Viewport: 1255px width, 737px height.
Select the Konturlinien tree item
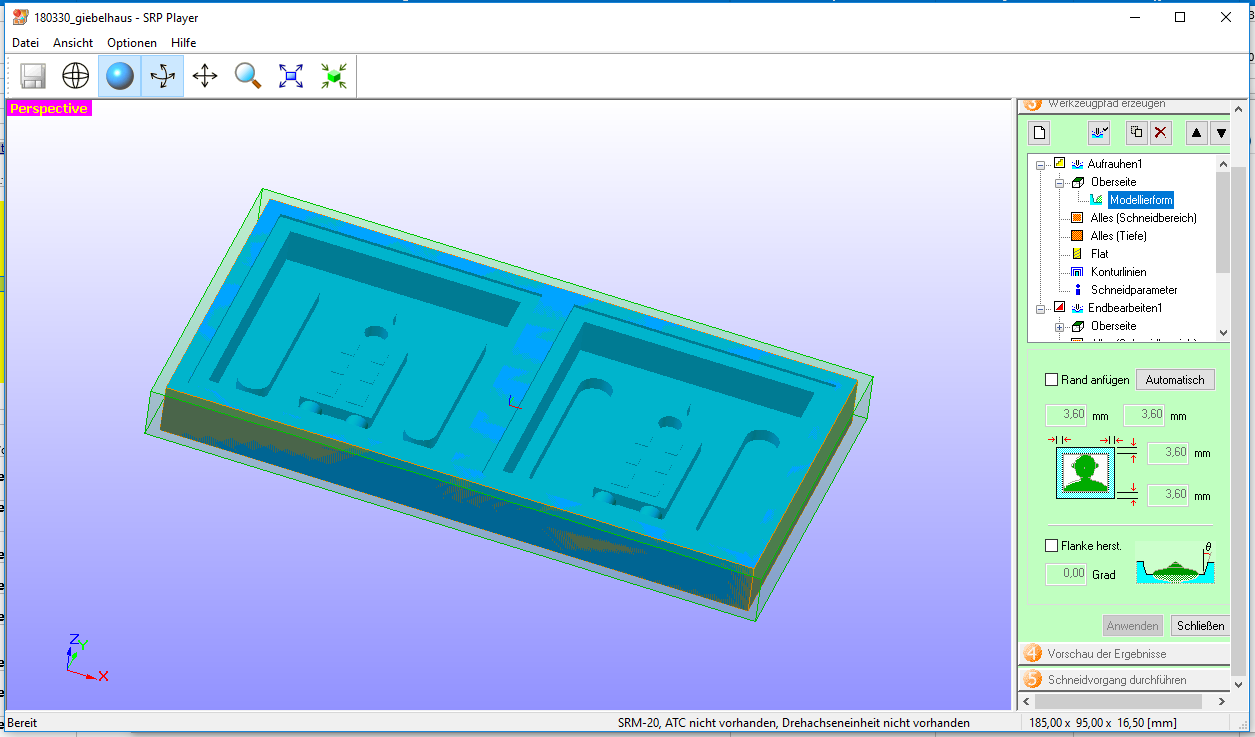tap(1118, 272)
